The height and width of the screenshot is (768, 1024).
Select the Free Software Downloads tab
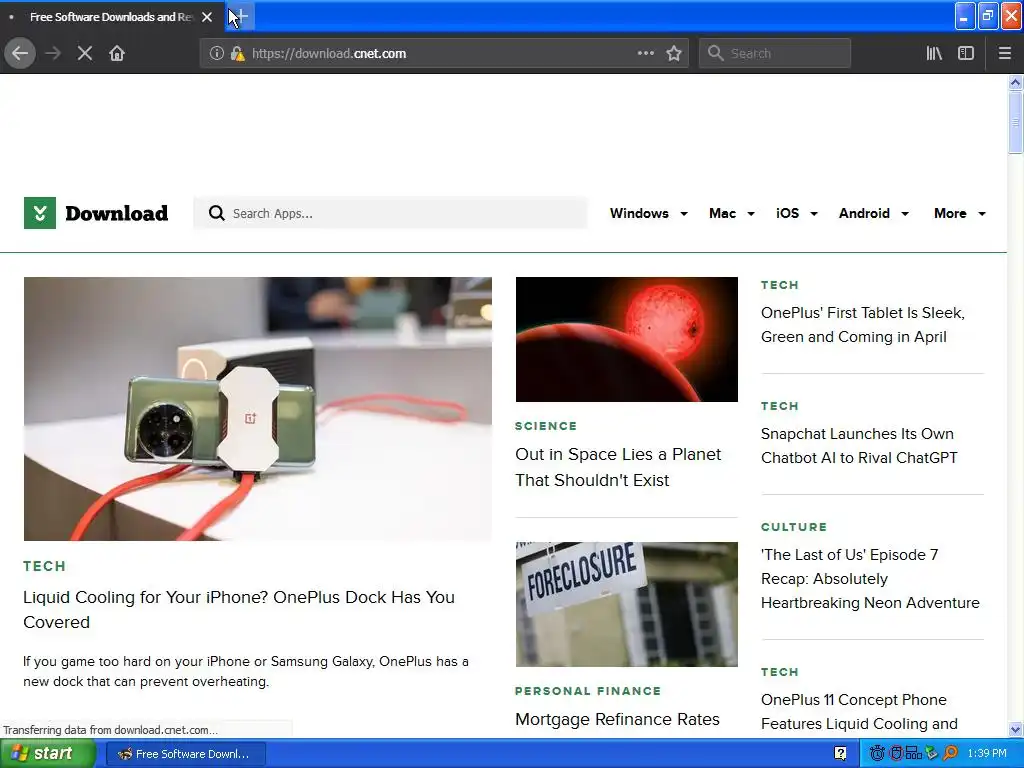click(112, 17)
